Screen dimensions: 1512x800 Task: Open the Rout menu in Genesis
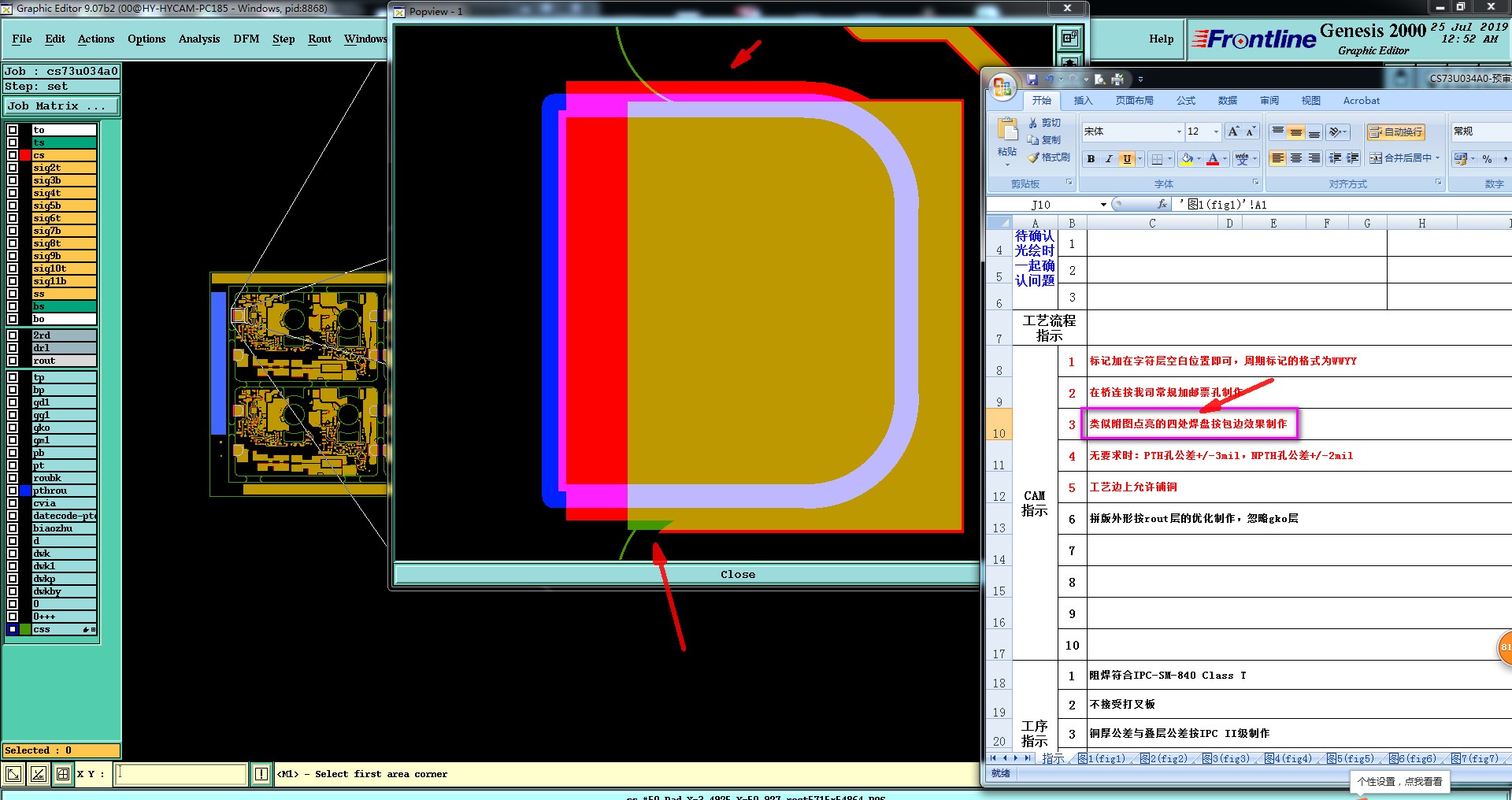[320, 39]
